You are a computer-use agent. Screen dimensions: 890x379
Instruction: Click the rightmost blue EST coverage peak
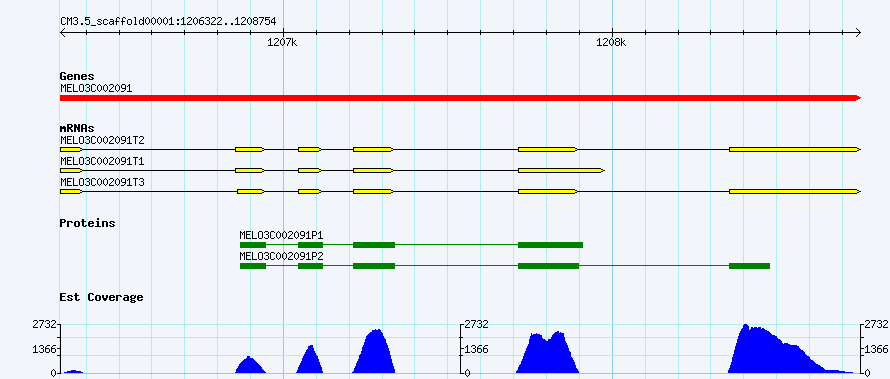click(x=790, y=349)
